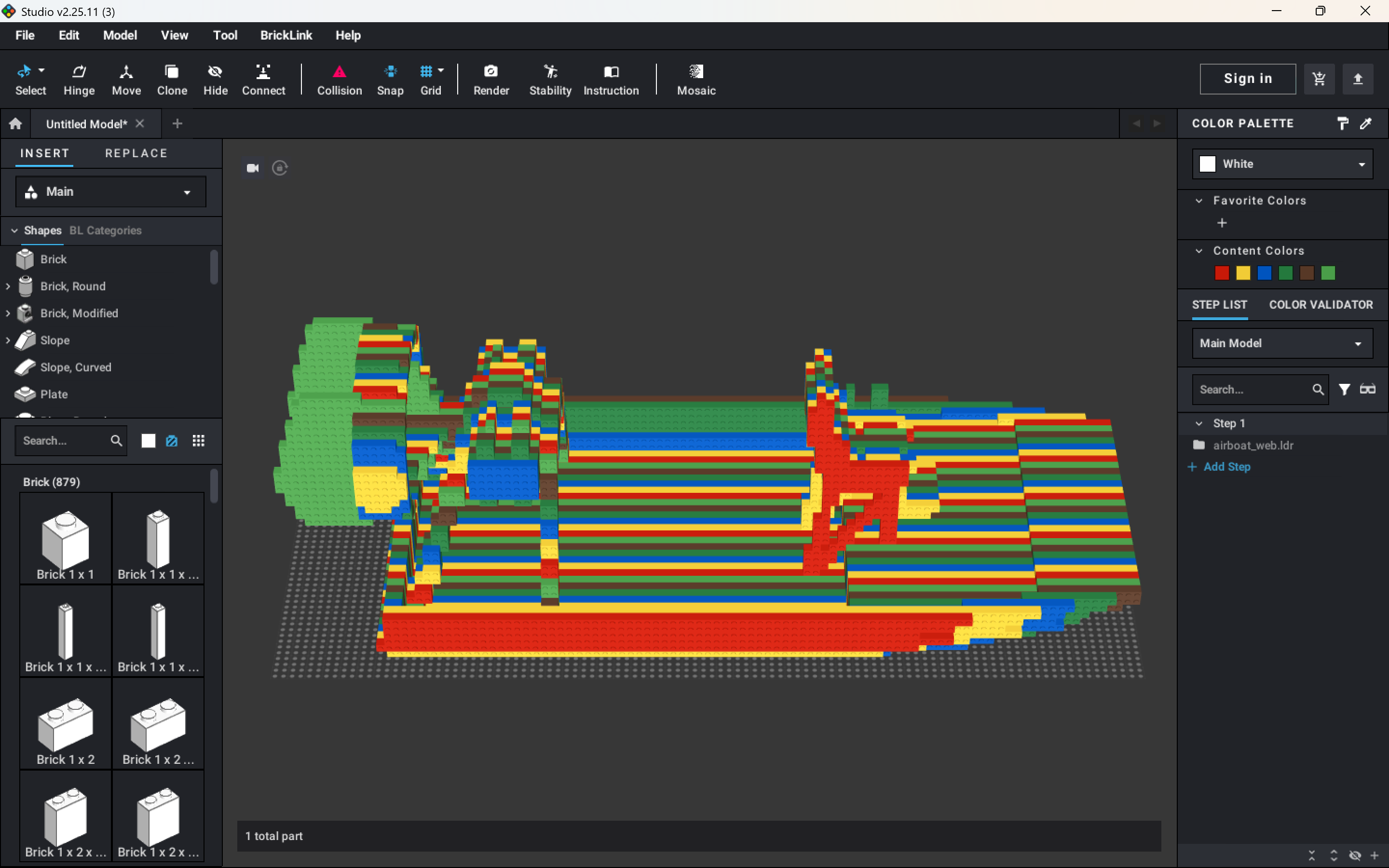Screen dimensions: 1389x868
Task: Toggle Snap mode
Action: coord(390,79)
